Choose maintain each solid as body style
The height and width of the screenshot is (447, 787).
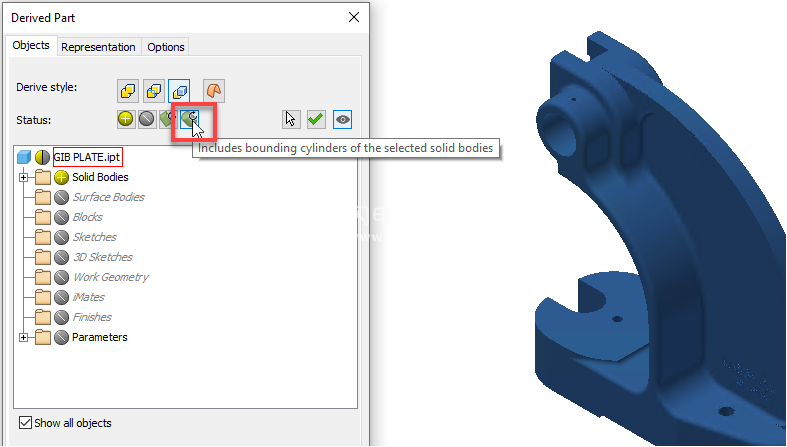point(179,91)
